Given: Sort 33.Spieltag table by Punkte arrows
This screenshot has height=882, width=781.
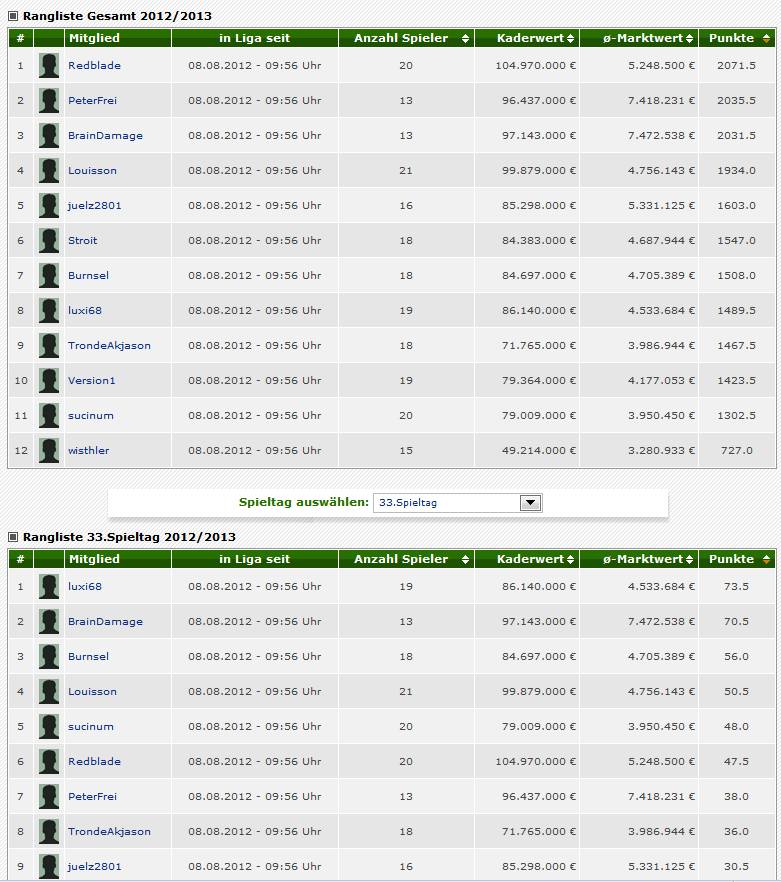Looking at the screenshot, I should point(765,559).
